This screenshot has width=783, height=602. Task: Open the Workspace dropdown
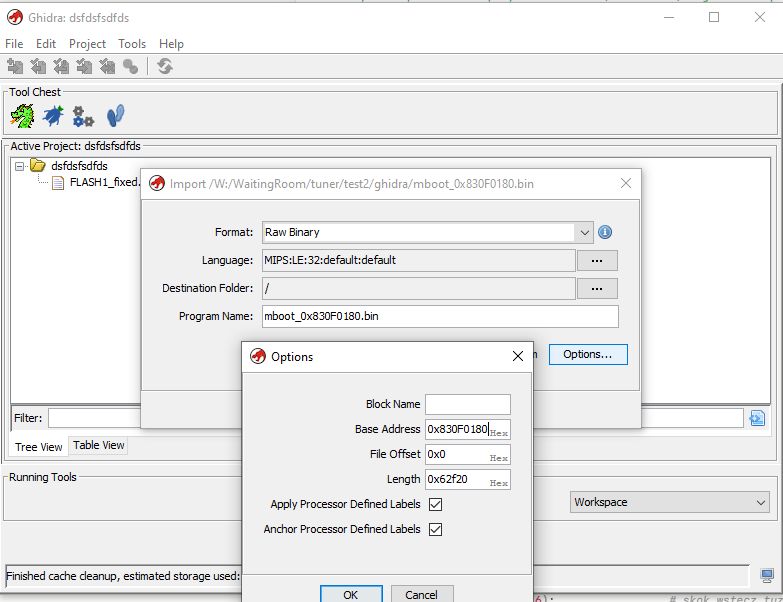[x=669, y=502]
